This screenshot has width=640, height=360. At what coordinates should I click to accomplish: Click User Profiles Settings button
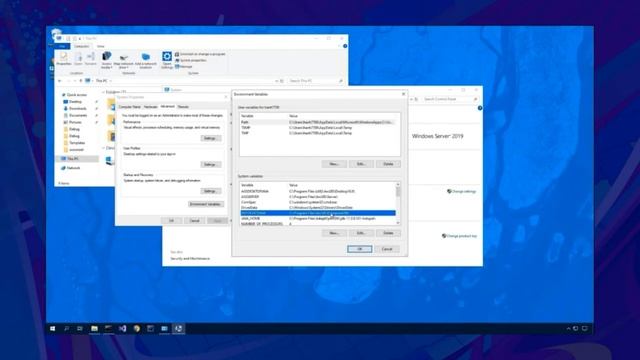coord(211,164)
